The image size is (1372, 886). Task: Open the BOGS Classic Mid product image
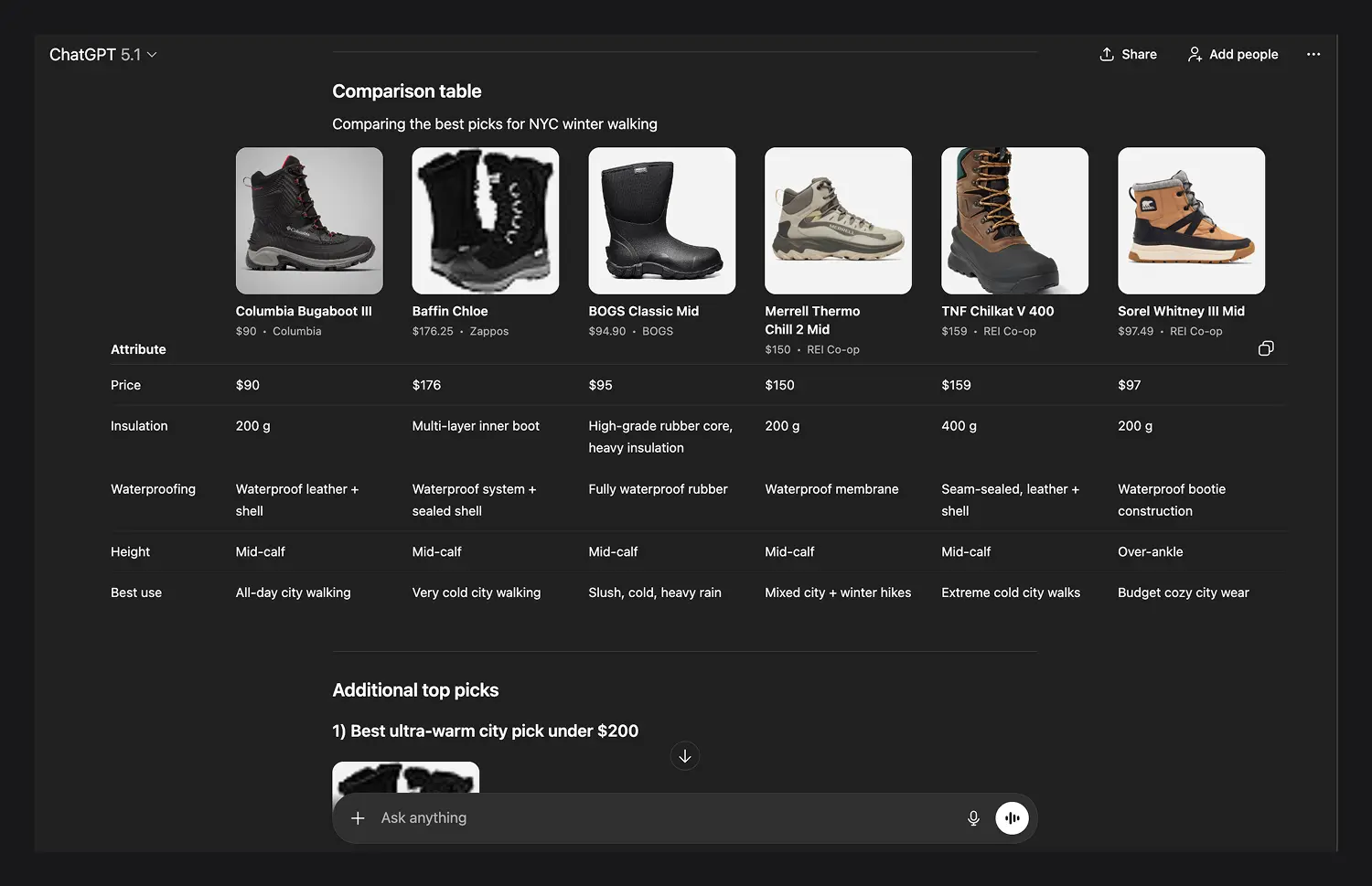(662, 220)
